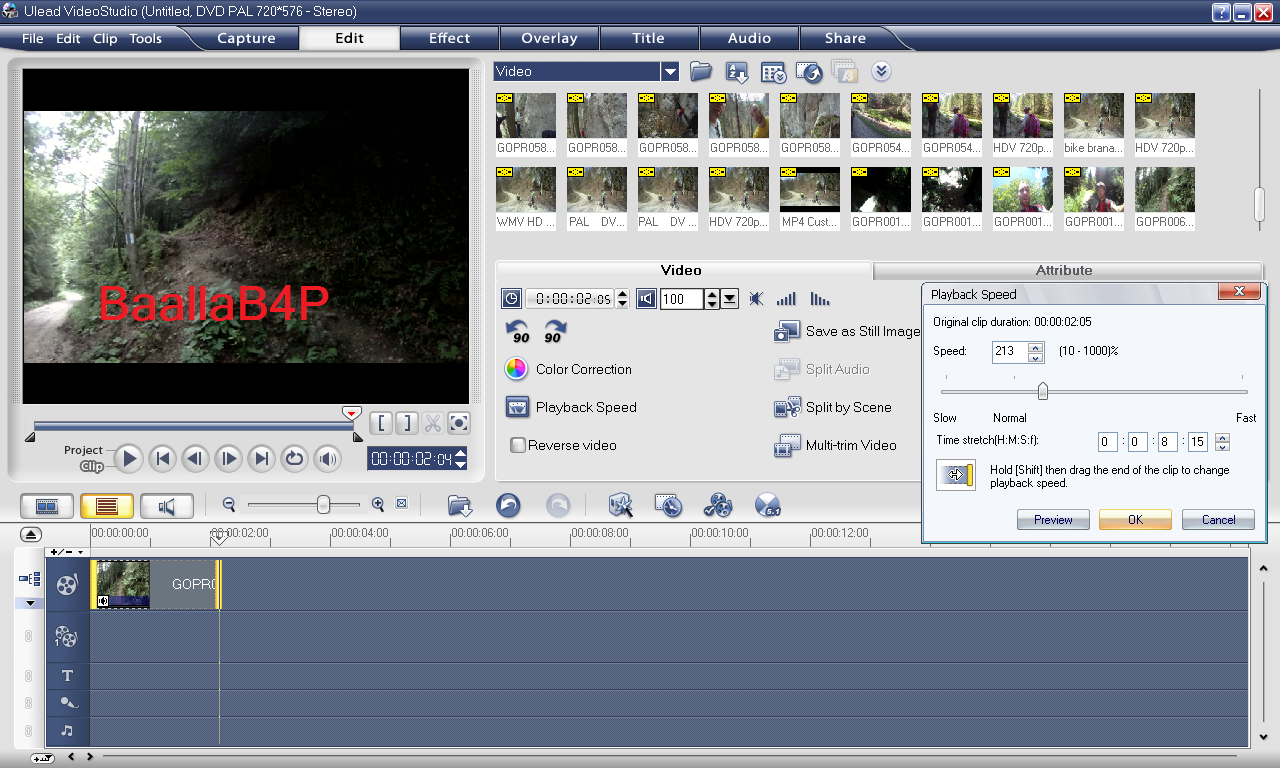Apply the Fade-in audio icon

[787, 298]
